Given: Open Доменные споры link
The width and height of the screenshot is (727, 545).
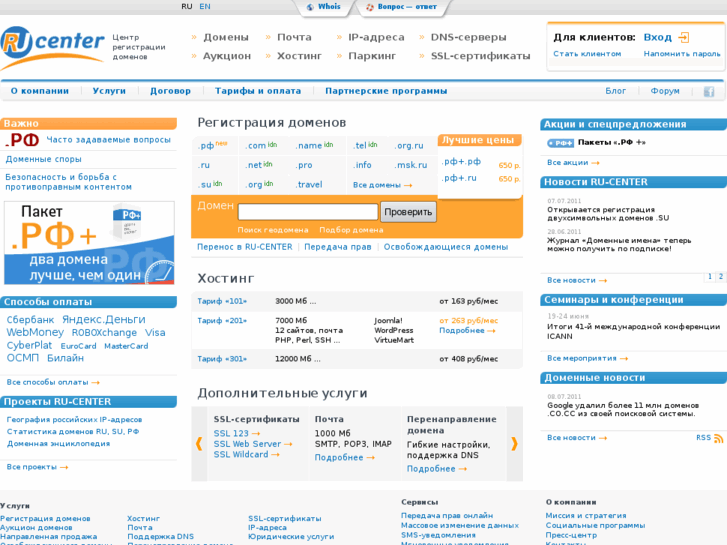Looking at the screenshot, I should [44, 159].
